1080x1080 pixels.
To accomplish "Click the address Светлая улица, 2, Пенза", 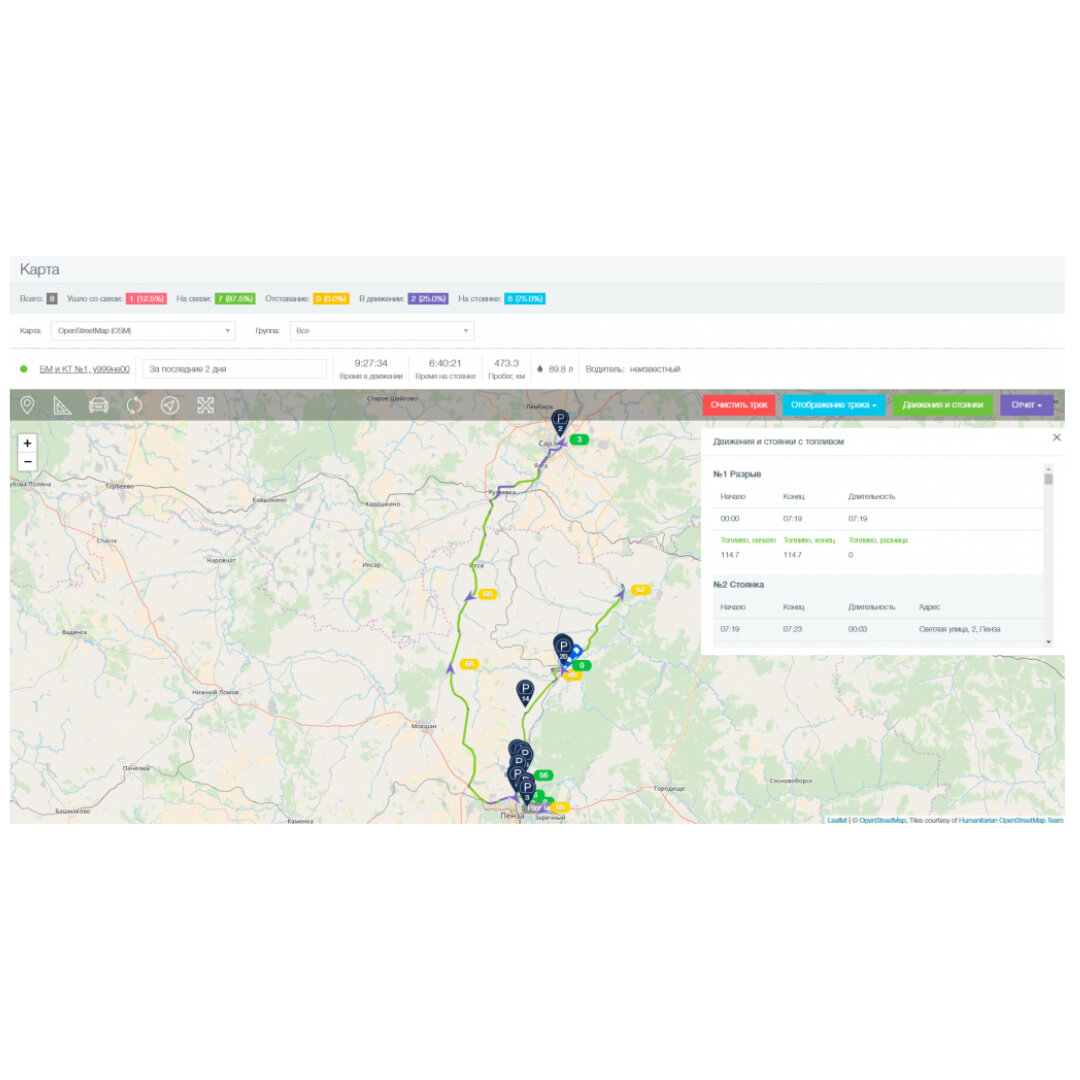I will point(959,630).
